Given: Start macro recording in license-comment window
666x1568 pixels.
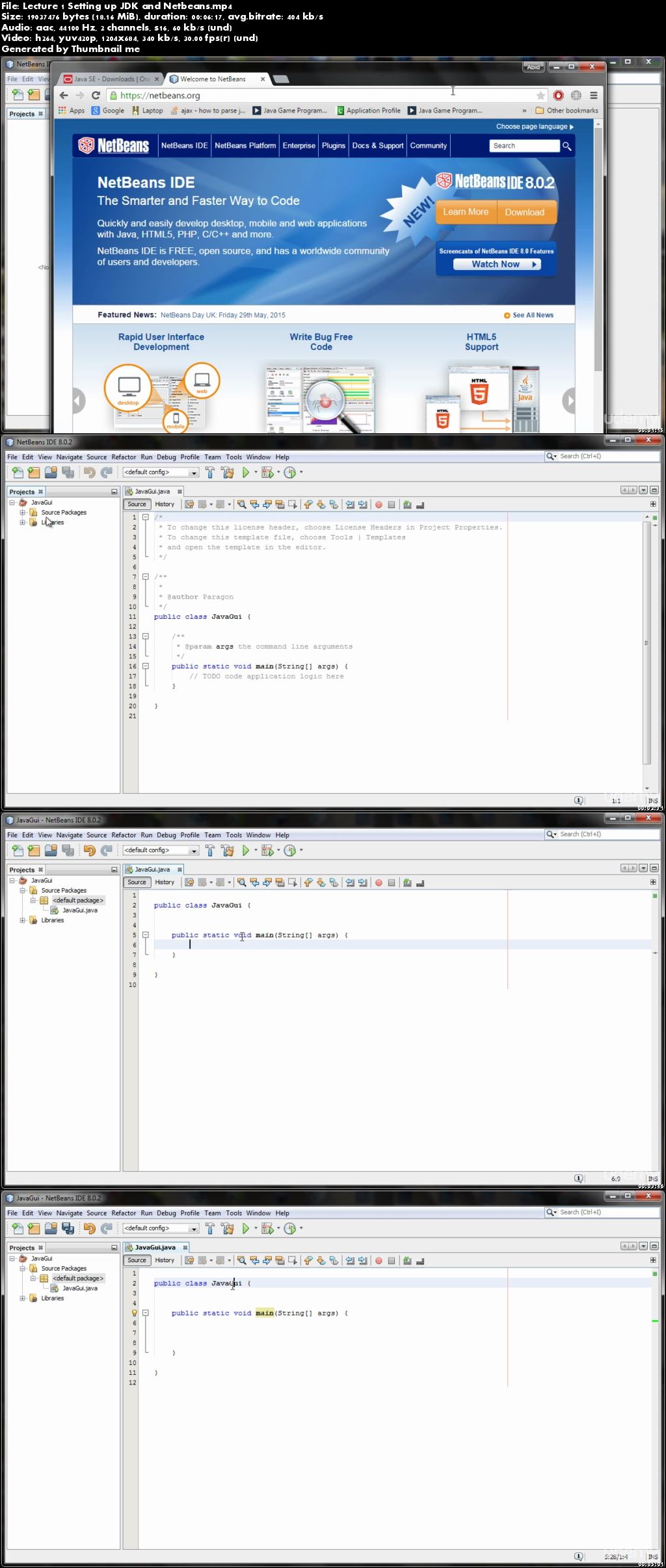Looking at the screenshot, I should (x=379, y=504).
